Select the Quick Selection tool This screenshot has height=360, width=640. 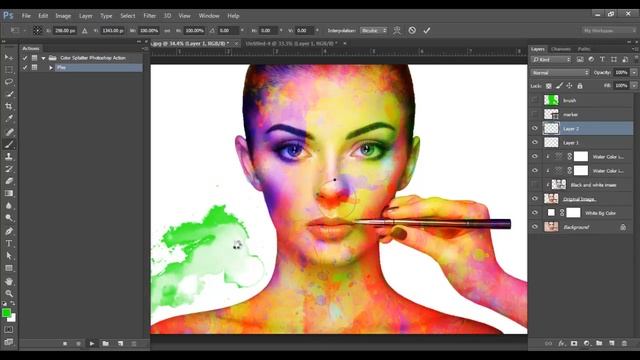click(9, 94)
